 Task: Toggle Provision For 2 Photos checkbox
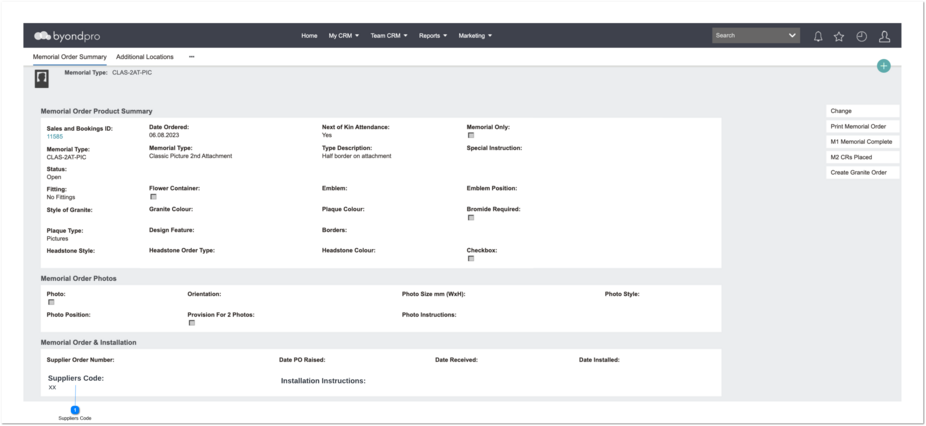click(x=191, y=323)
